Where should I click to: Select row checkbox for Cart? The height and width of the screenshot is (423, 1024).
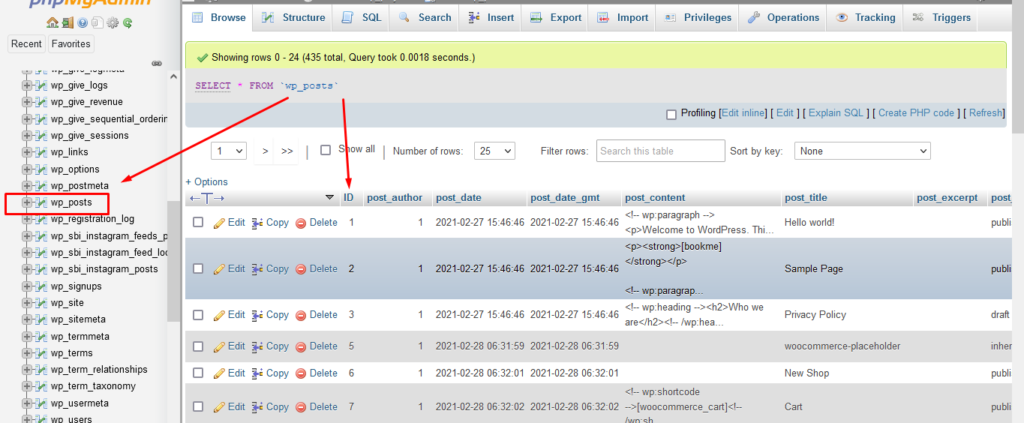tap(199, 407)
